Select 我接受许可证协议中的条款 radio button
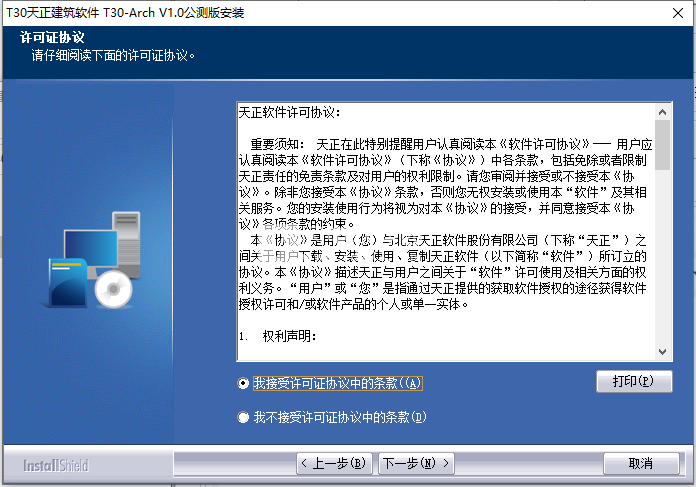Screen dimensions: 696x487 coord(243,383)
